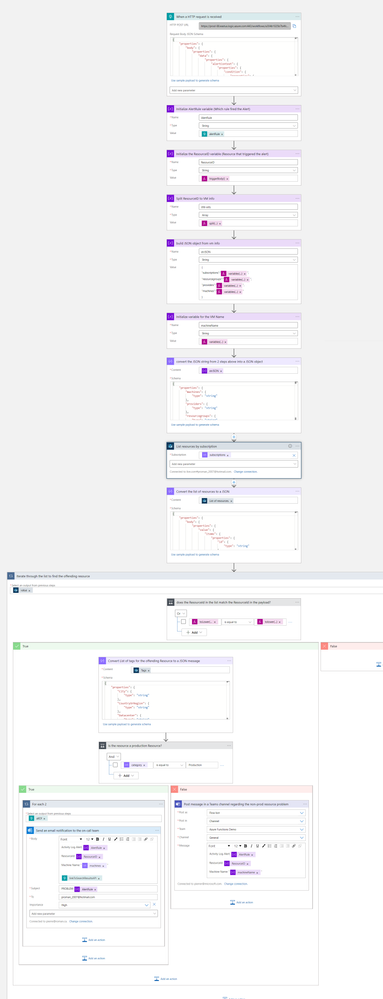The height and width of the screenshot is (999, 383).
Task: Open 'is equal to' operator dropdown for category
Action: pyautogui.click(x=168, y=765)
